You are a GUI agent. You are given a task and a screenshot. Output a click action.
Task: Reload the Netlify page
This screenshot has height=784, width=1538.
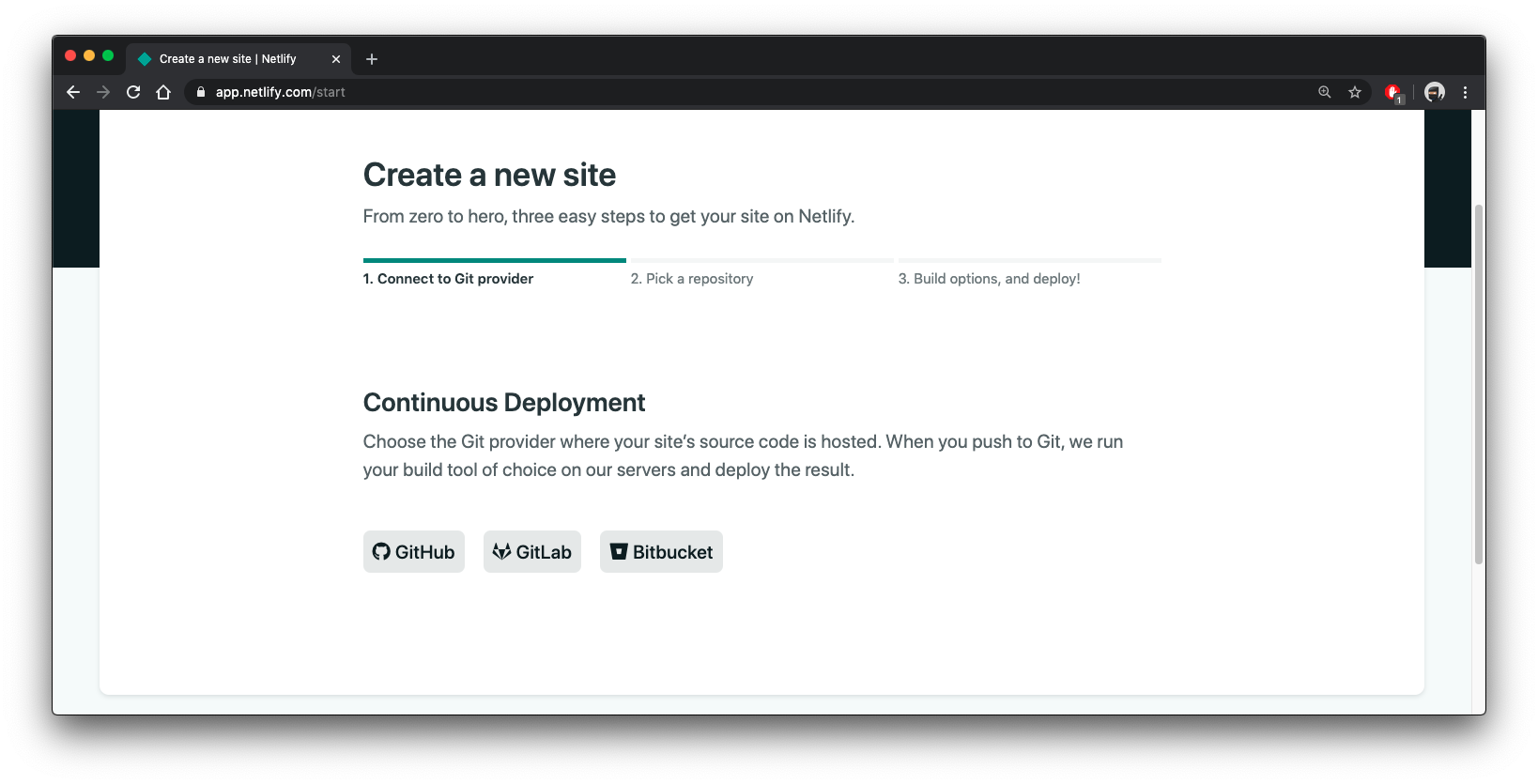click(x=133, y=92)
